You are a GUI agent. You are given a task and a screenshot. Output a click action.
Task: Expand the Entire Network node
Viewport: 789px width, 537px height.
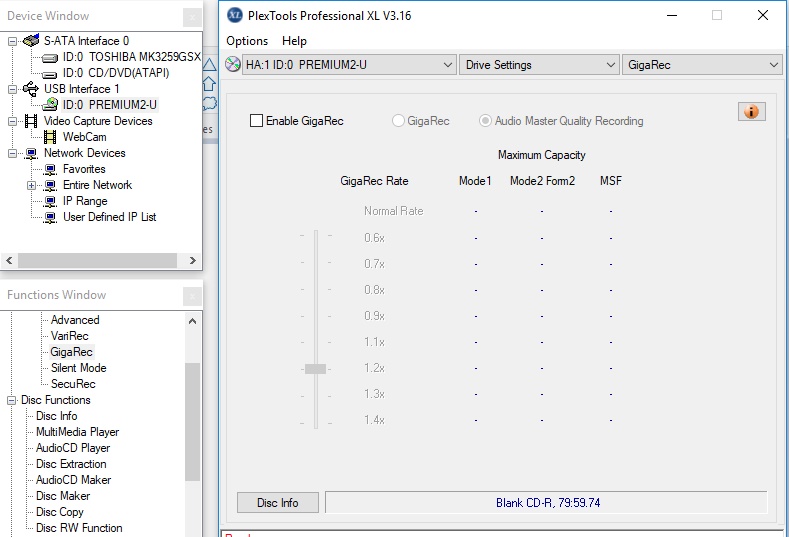(x=31, y=186)
